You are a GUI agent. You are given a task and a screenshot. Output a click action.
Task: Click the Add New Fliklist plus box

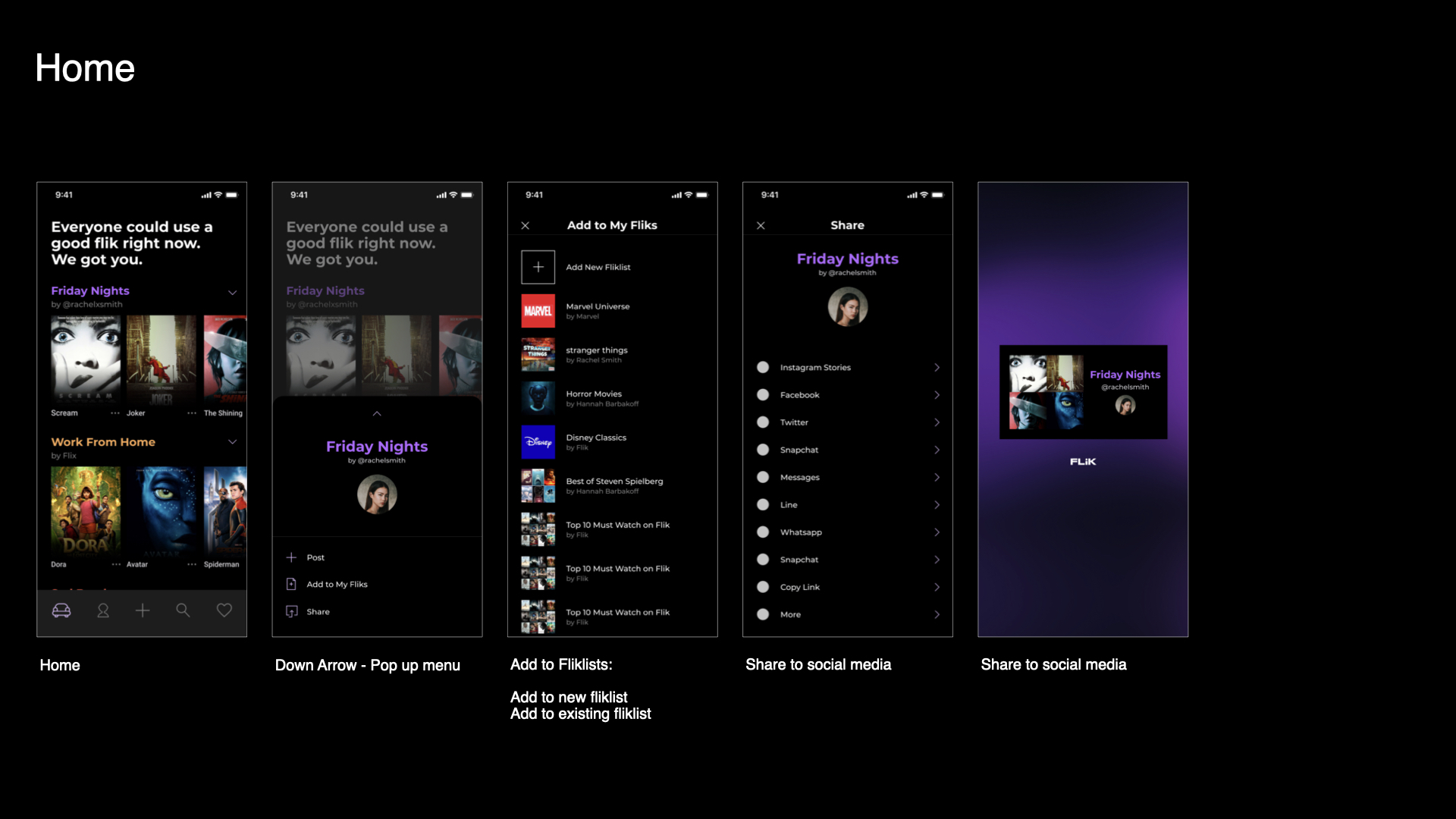[x=538, y=267]
